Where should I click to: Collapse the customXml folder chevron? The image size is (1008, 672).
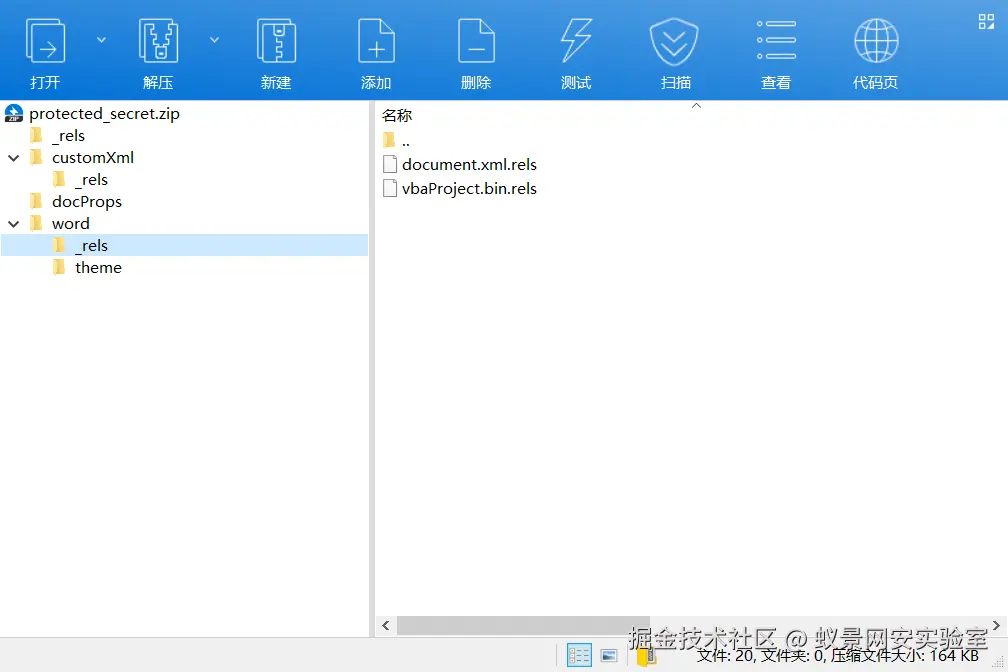coord(14,158)
